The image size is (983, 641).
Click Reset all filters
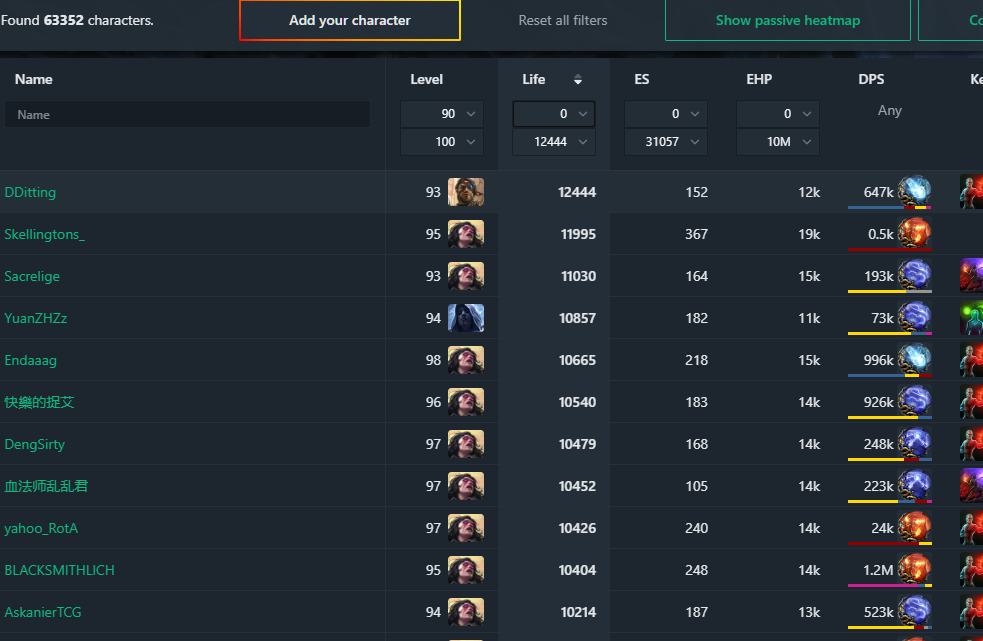click(562, 20)
